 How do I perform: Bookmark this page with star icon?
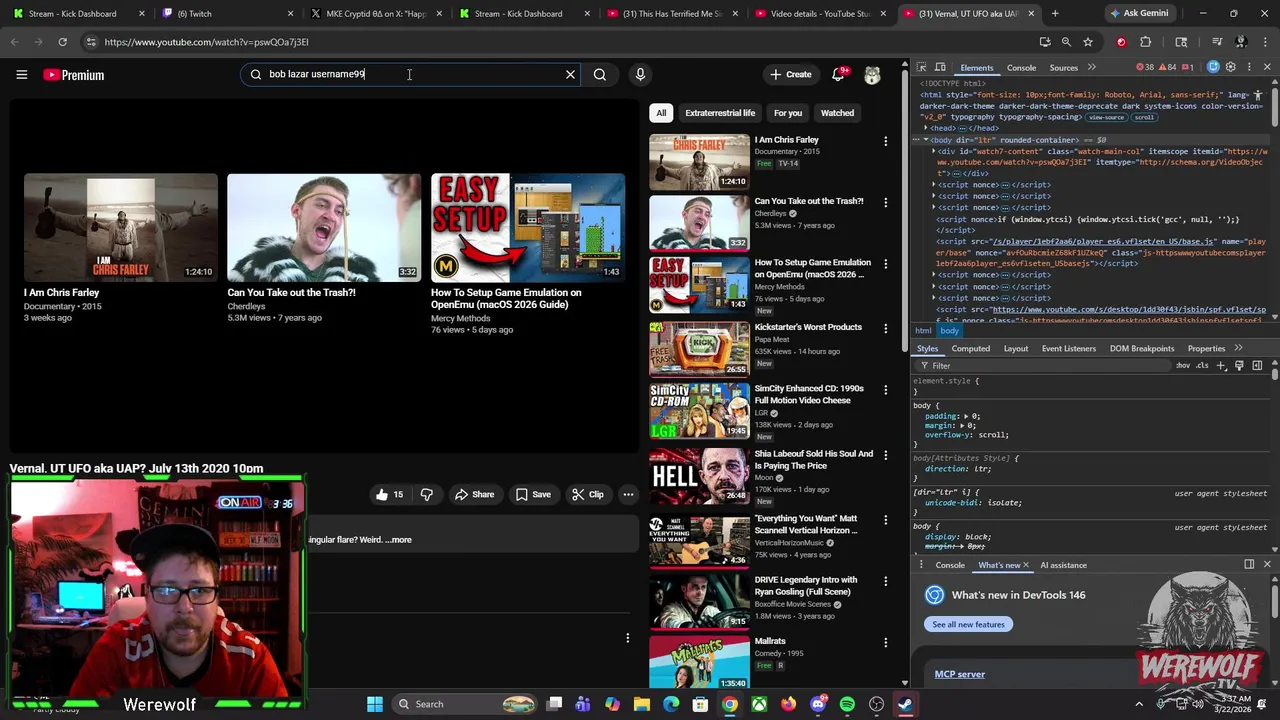click(1088, 42)
